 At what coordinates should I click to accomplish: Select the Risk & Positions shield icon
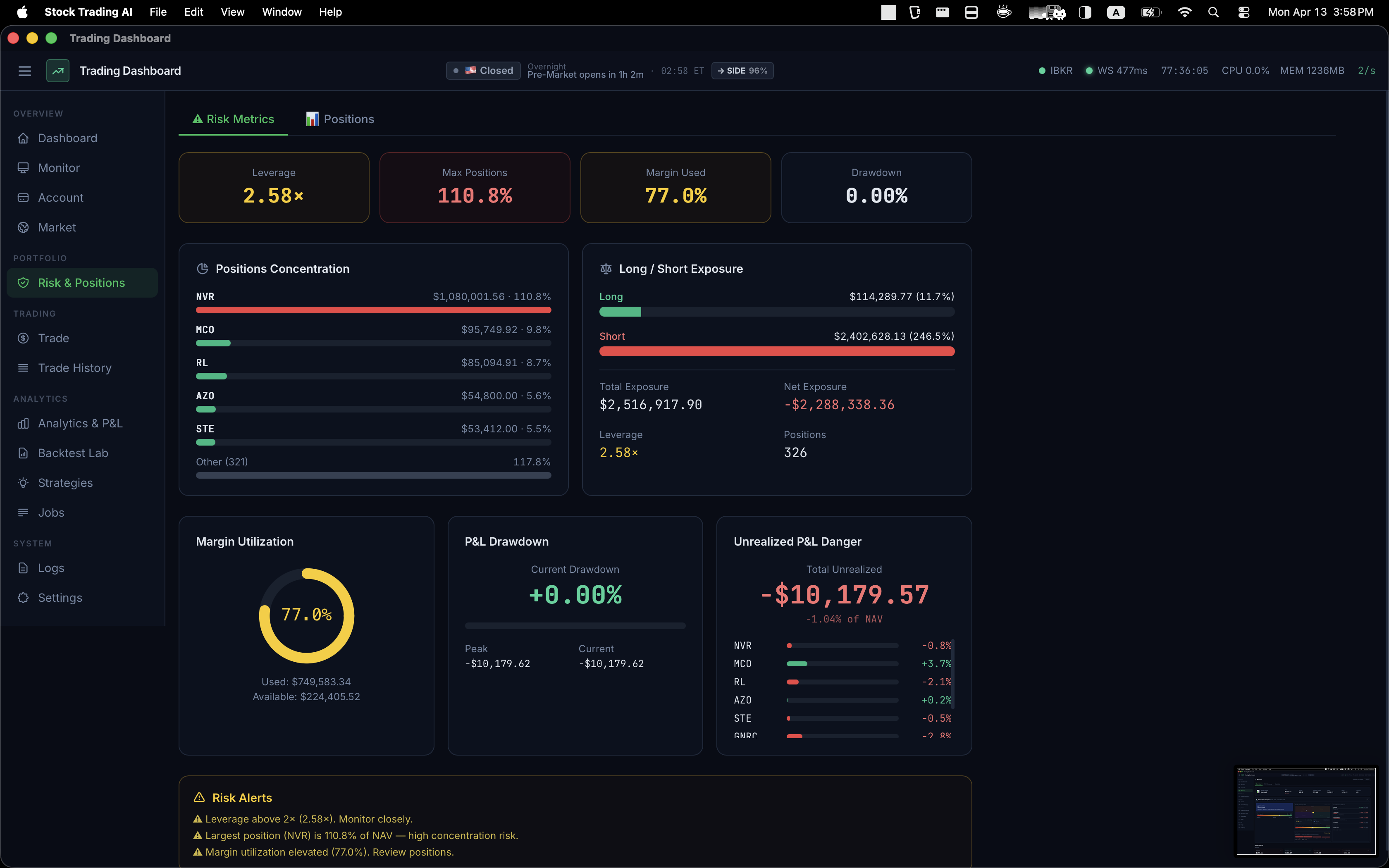23,282
